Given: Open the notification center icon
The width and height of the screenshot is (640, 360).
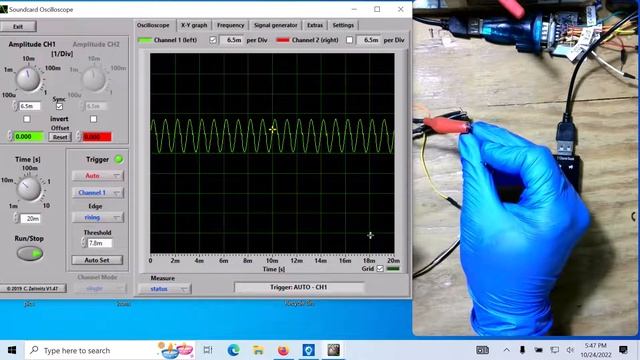Looking at the screenshot, I should 623,350.
